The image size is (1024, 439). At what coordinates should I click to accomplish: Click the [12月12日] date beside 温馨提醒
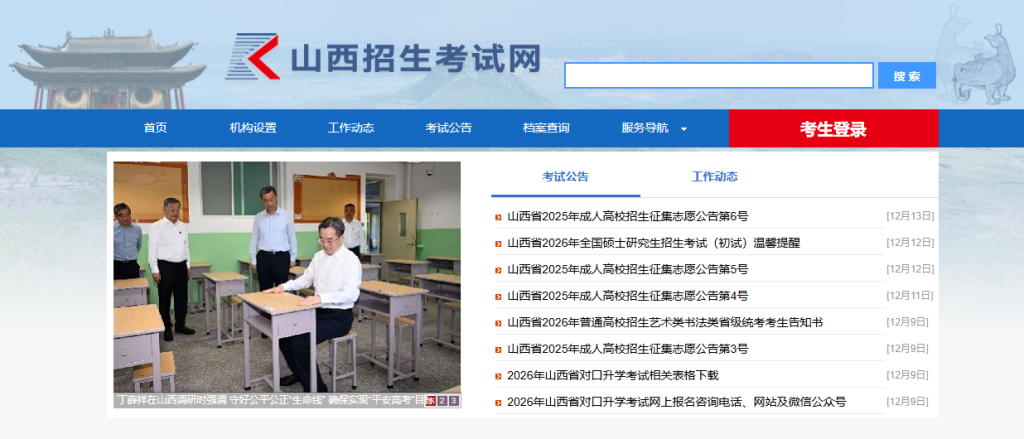910,242
